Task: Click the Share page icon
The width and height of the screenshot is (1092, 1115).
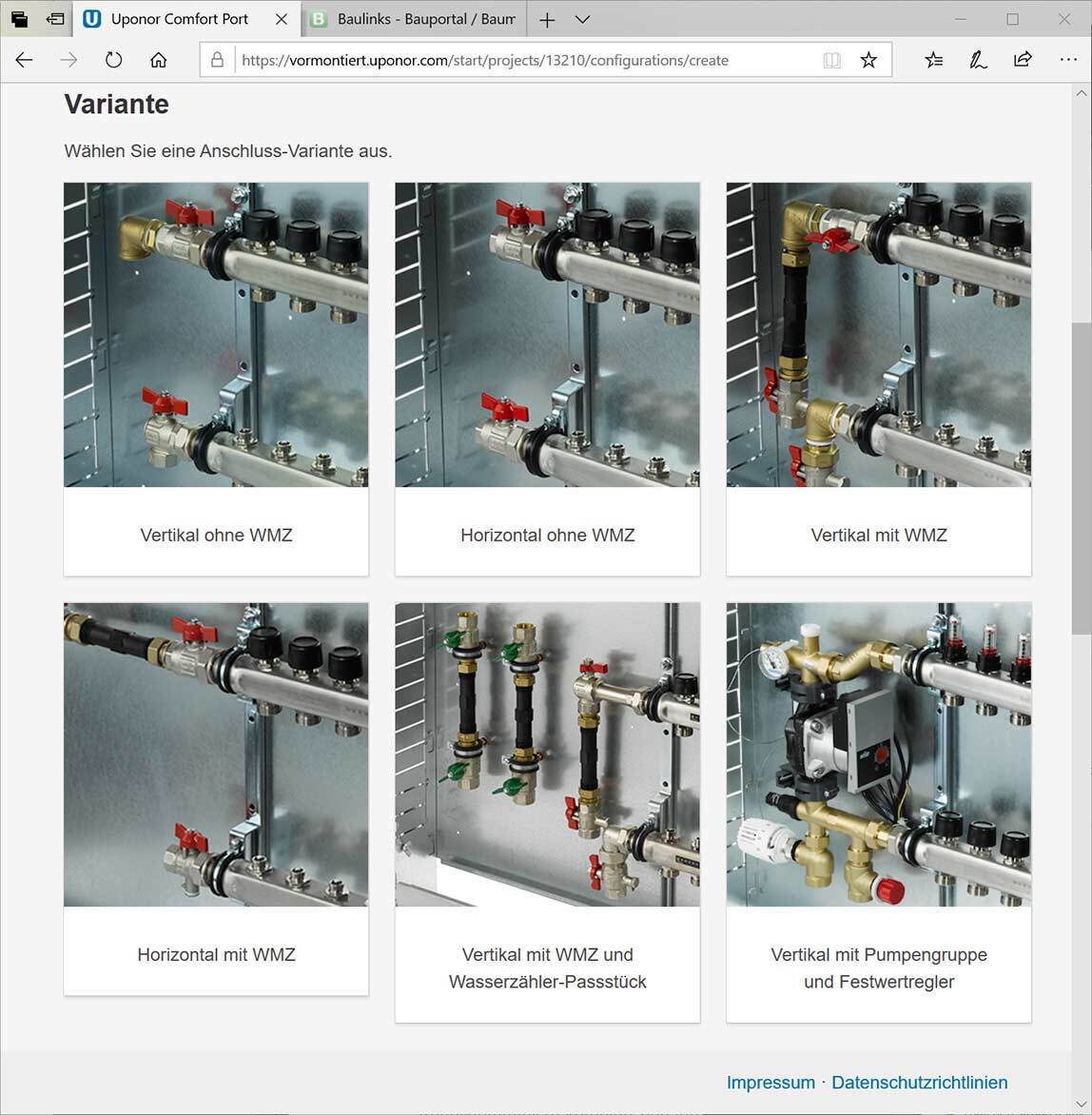Action: coord(1023,60)
